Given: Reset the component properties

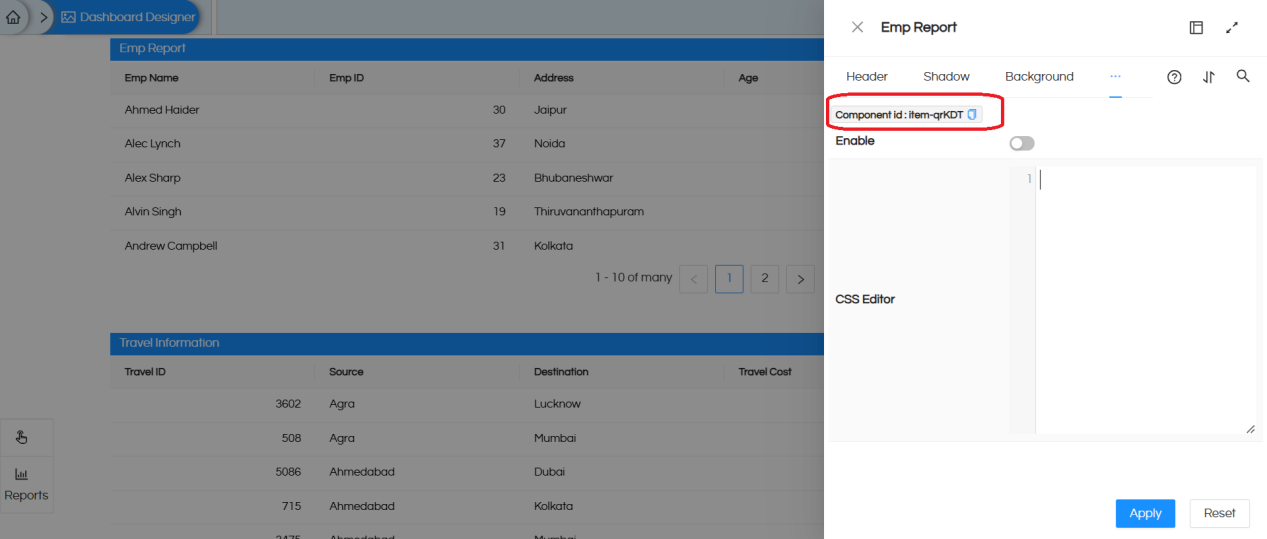Looking at the screenshot, I should (x=1219, y=513).
